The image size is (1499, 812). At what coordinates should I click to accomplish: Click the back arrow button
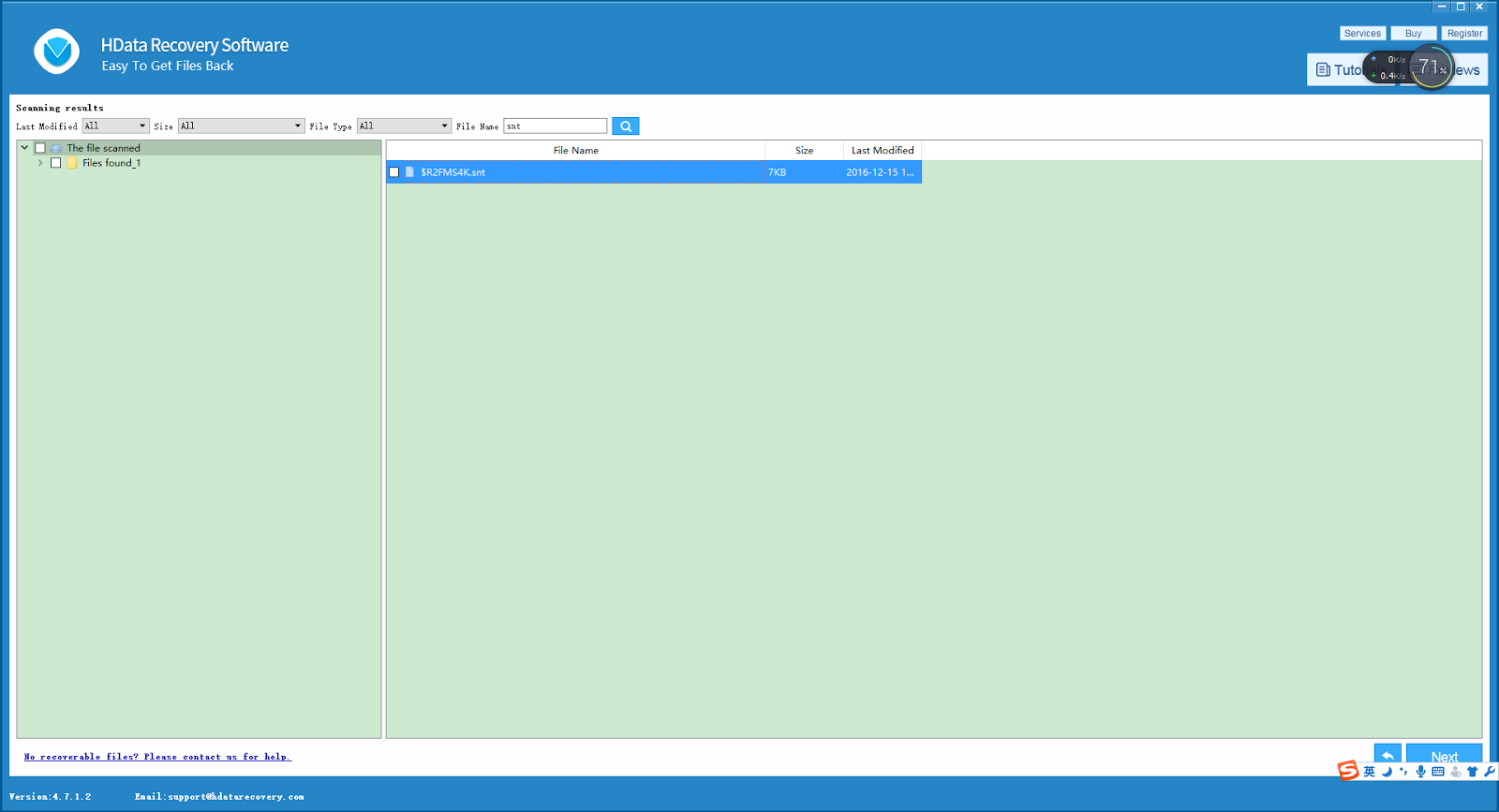[x=1388, y=755]
